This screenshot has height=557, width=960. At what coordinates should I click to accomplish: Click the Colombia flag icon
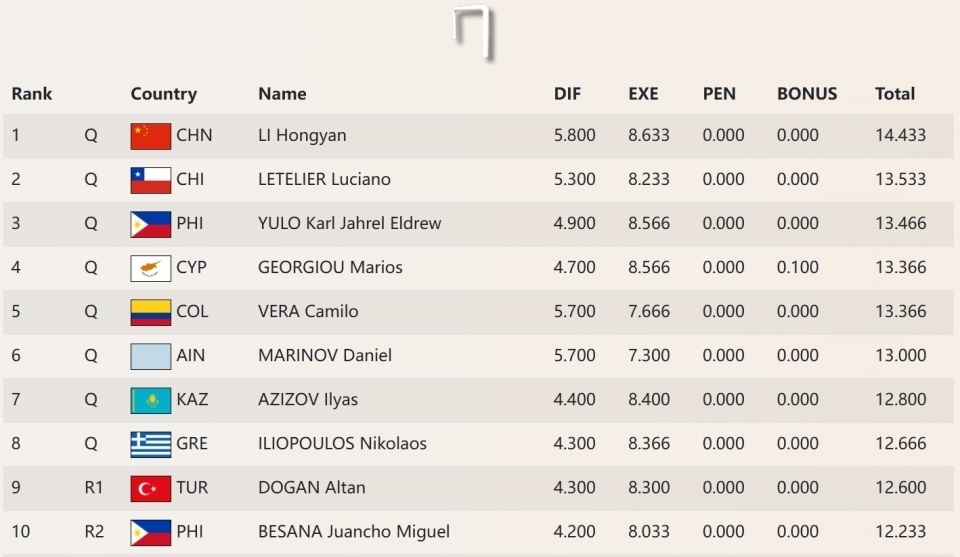(150, 312)
